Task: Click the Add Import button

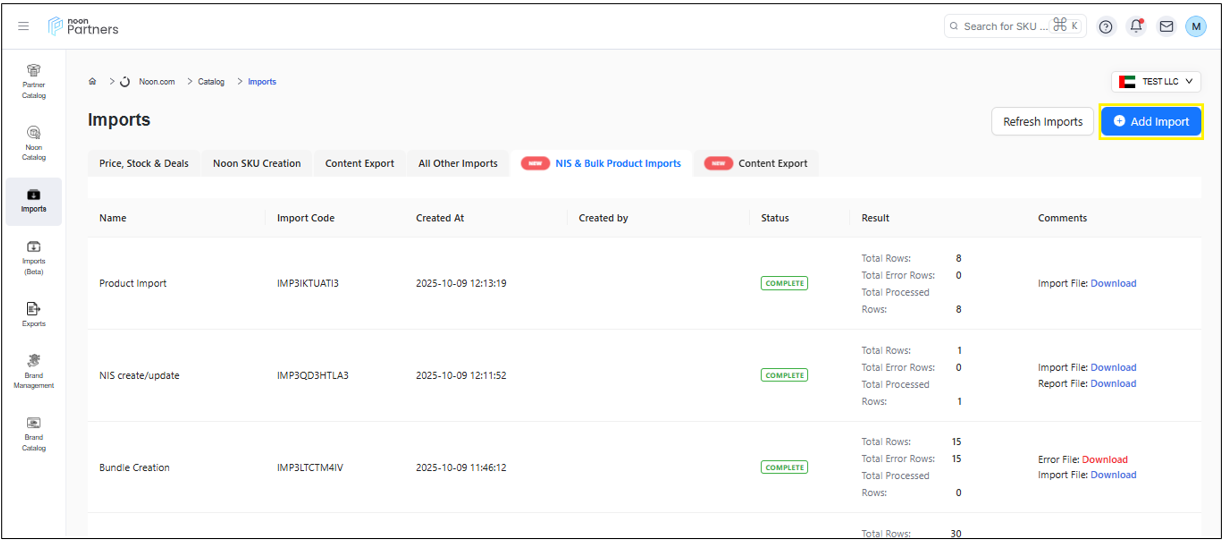Action: [1151, 122]
